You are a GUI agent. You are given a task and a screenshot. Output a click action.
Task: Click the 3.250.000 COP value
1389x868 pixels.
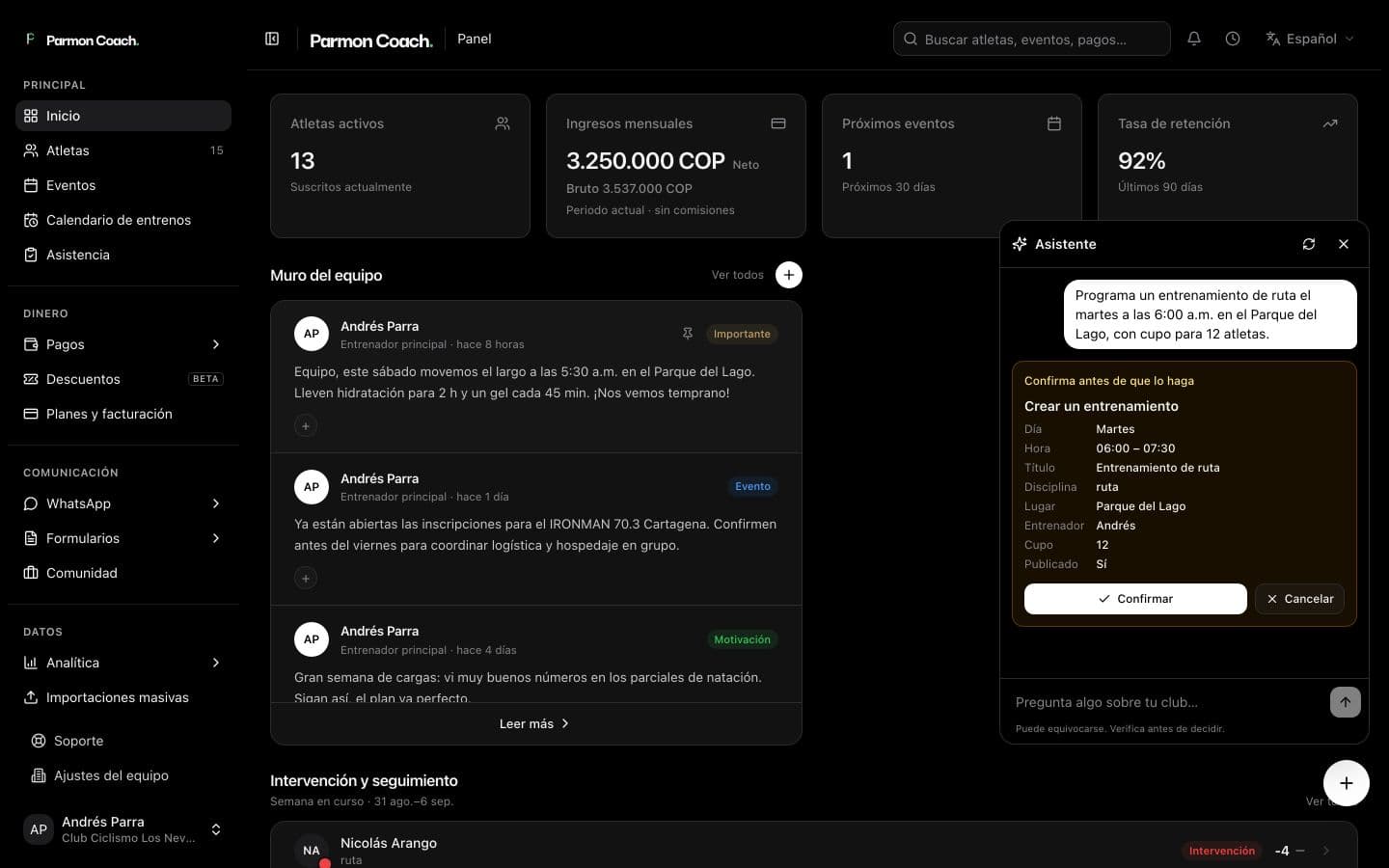tap(645, 161)
